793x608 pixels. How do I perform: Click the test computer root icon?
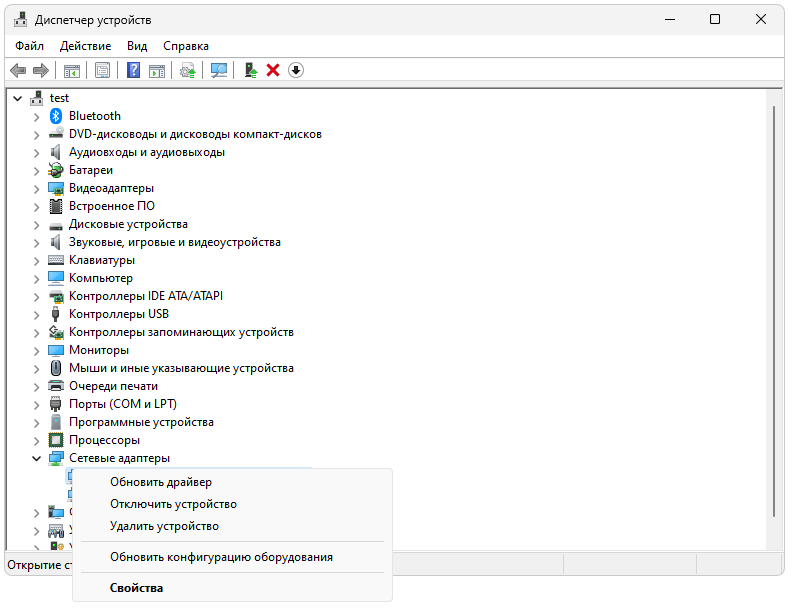[x=36, y=98]
